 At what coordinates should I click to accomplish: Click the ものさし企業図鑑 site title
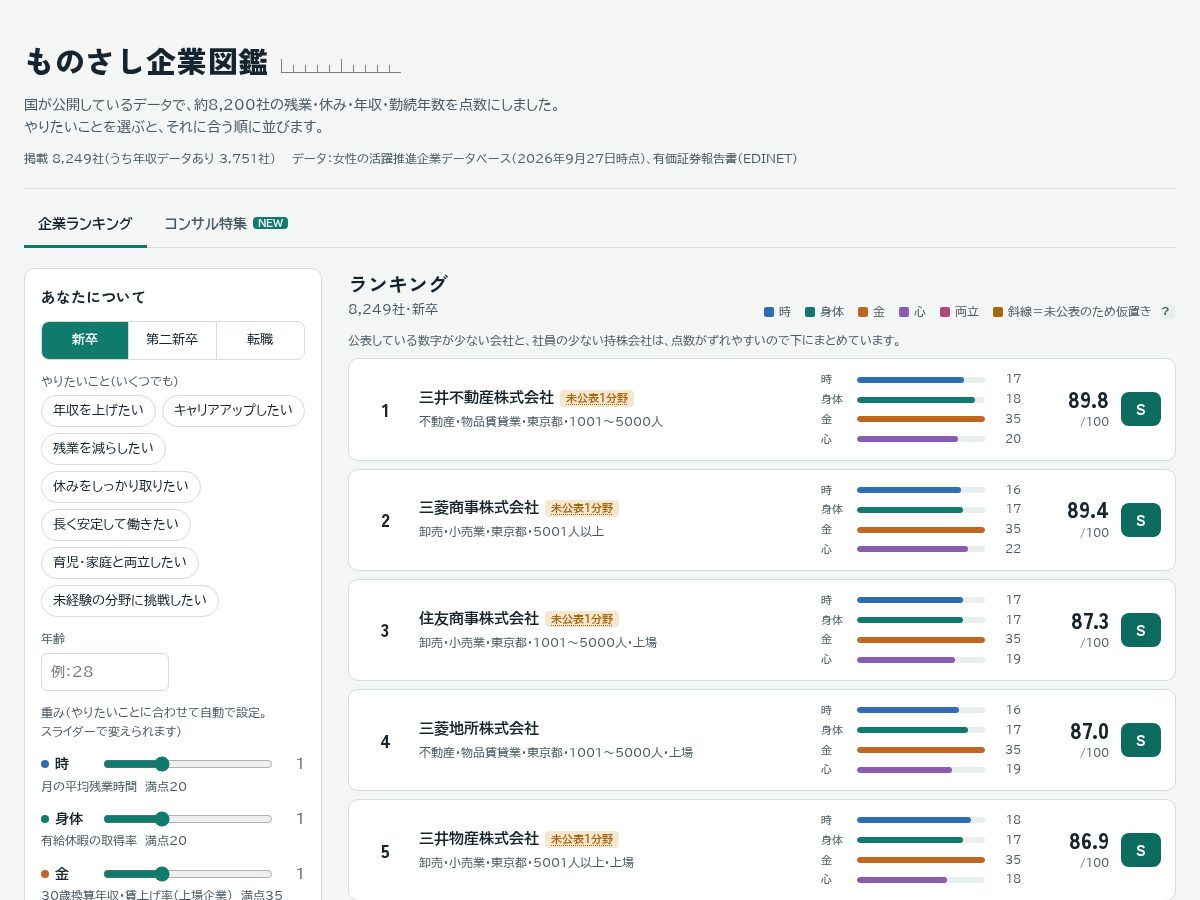click(x=146, y=62)
